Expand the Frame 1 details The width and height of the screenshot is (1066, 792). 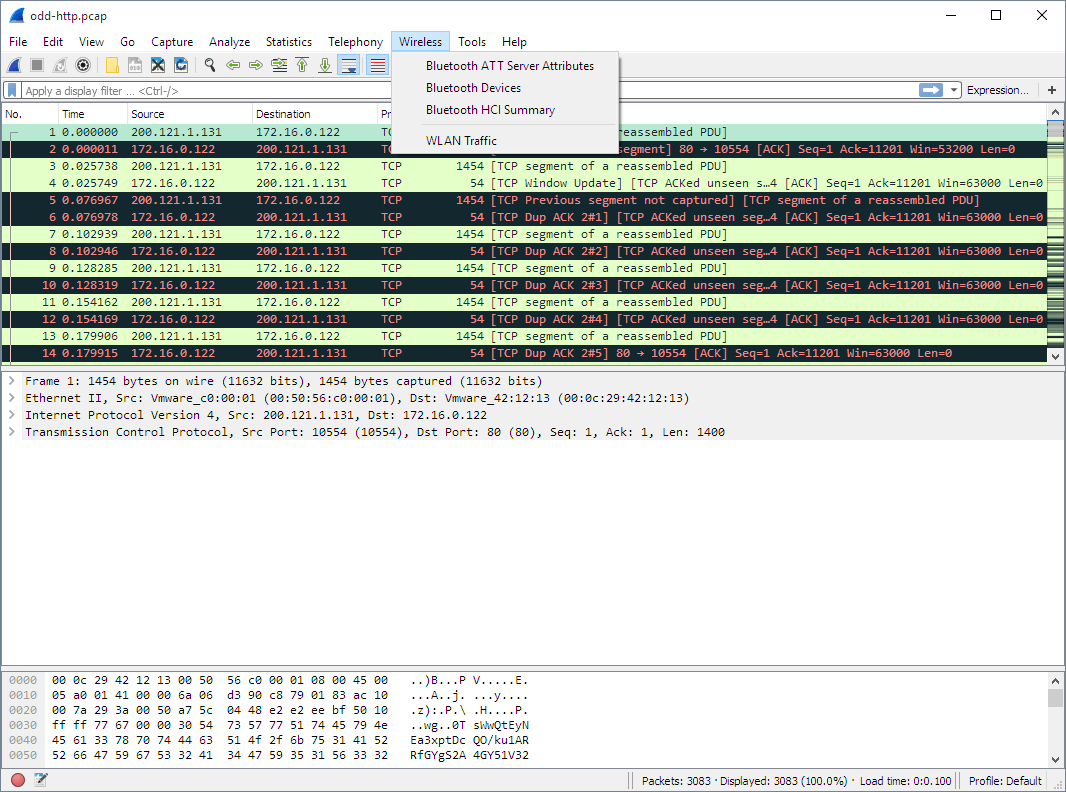[x=10, y=381]
